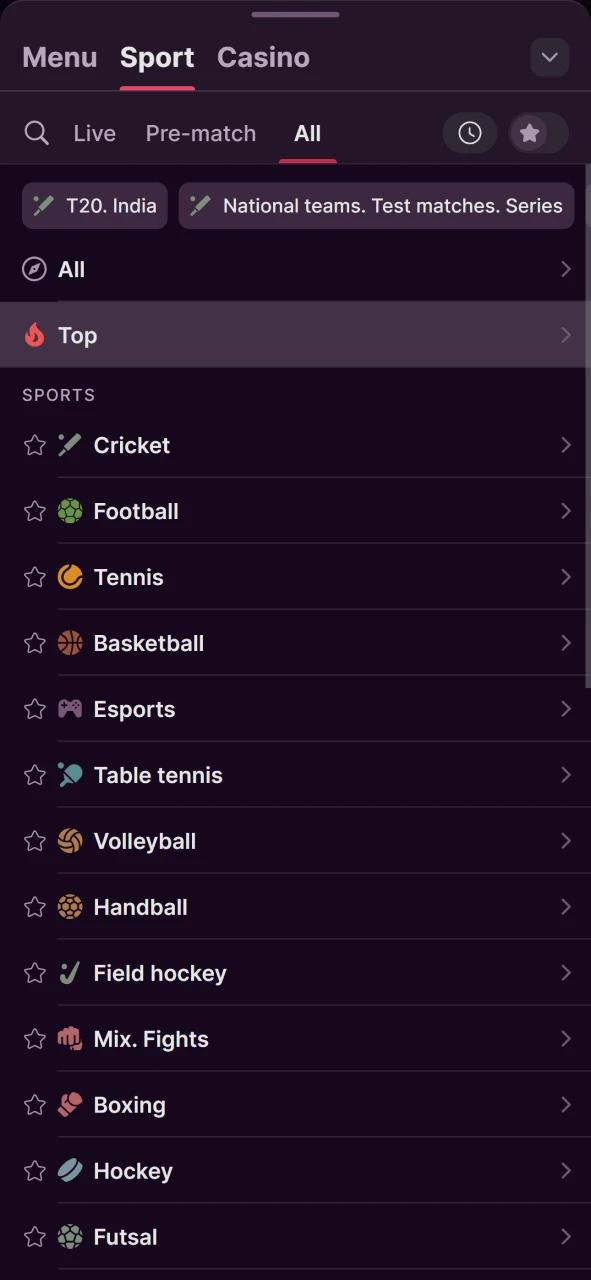Favorite Cricket with its star toggle
The height and width of the screenshot is (1280, 591).
pyautogui.click(x=34, y=444)
